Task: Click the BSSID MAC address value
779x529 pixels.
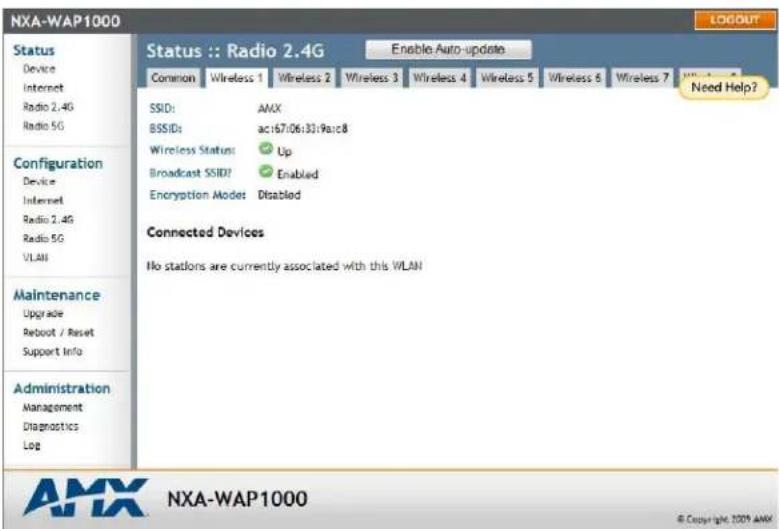Action: click(303, 129)
